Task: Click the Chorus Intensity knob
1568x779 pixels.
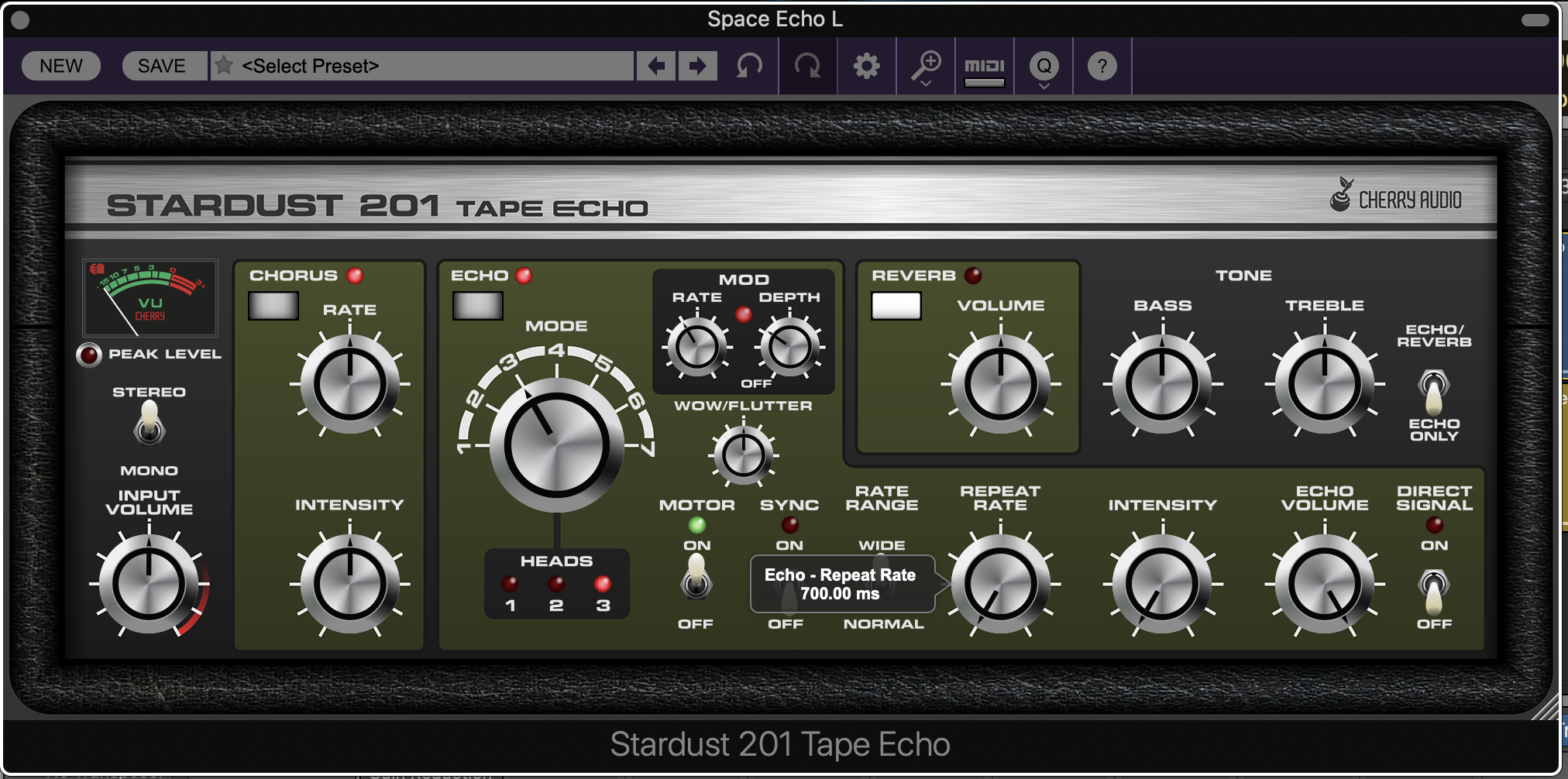Action: tap(350, 584)
